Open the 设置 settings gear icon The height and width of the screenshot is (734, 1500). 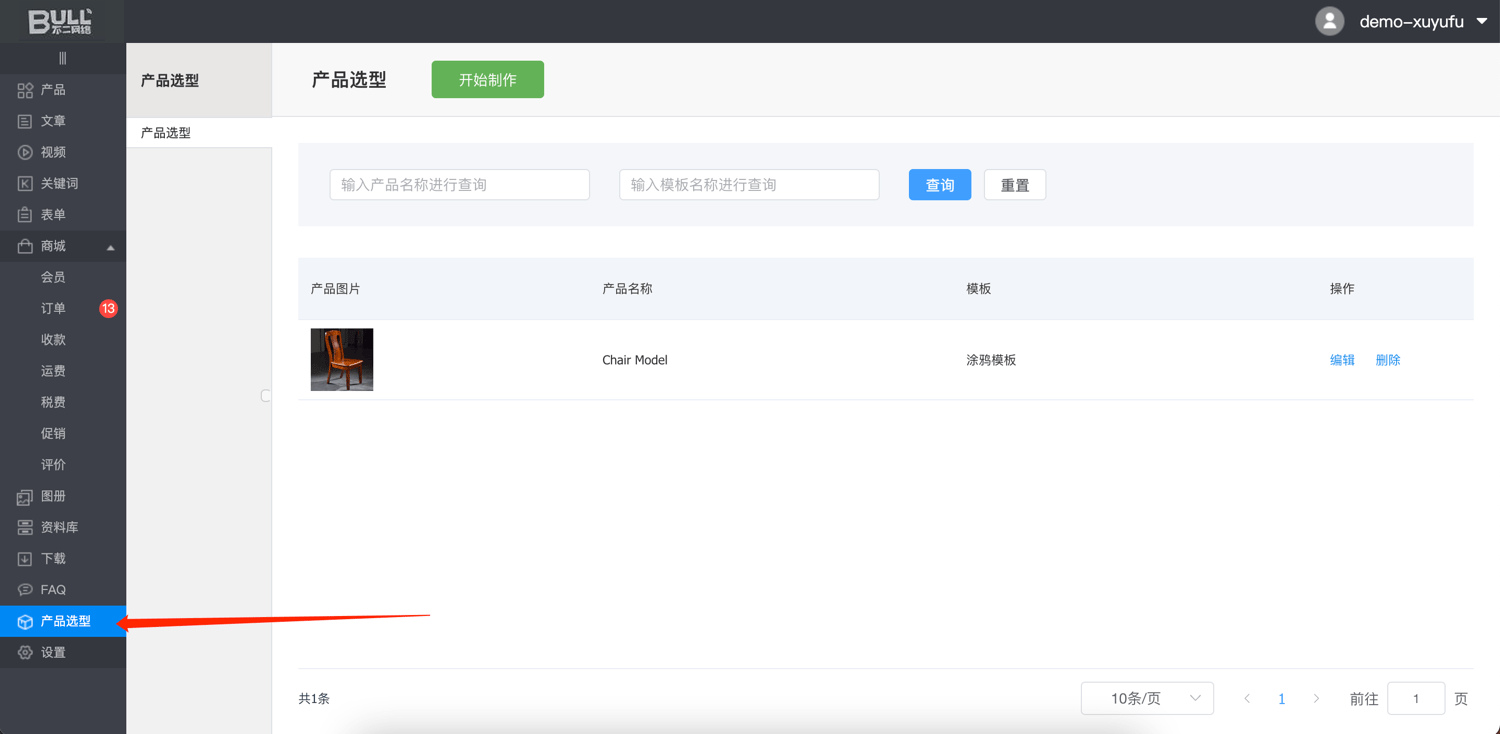25,653
